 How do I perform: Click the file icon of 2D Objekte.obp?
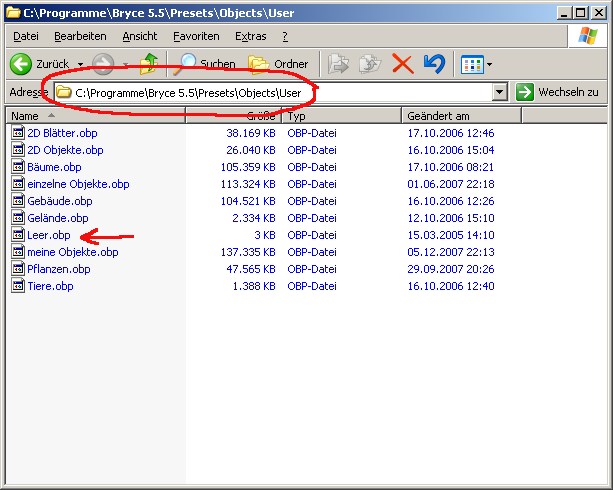pos(18,150)
